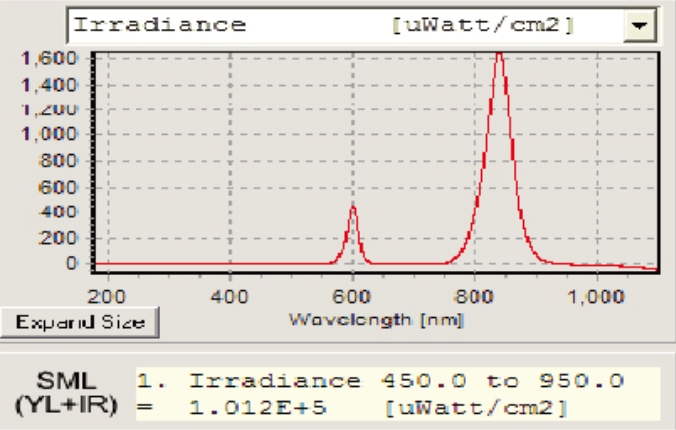Click the dropdown arrow beside [uWatt/cm2]
This screenshot has height=430, width=676.
[x=636, y=26]
